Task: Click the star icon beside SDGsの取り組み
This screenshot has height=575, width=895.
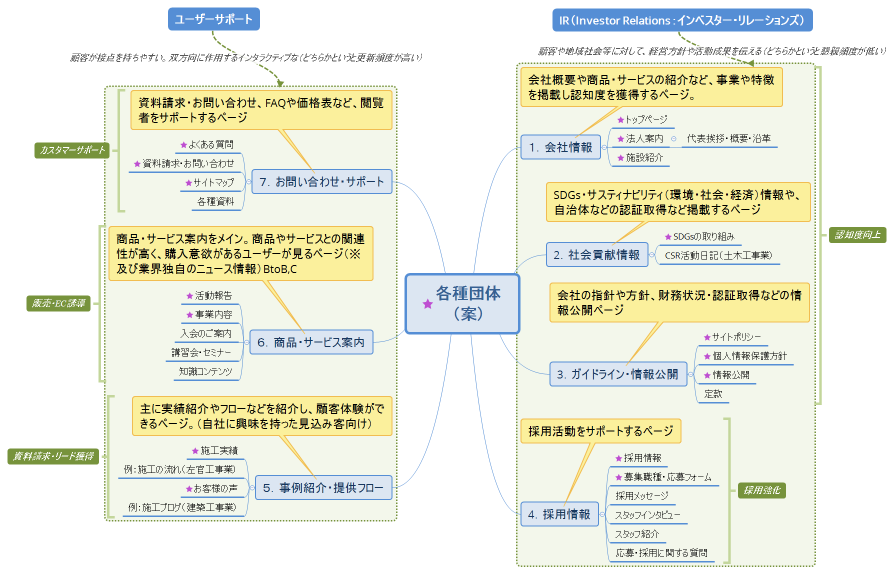Action: tap(668, 237)
